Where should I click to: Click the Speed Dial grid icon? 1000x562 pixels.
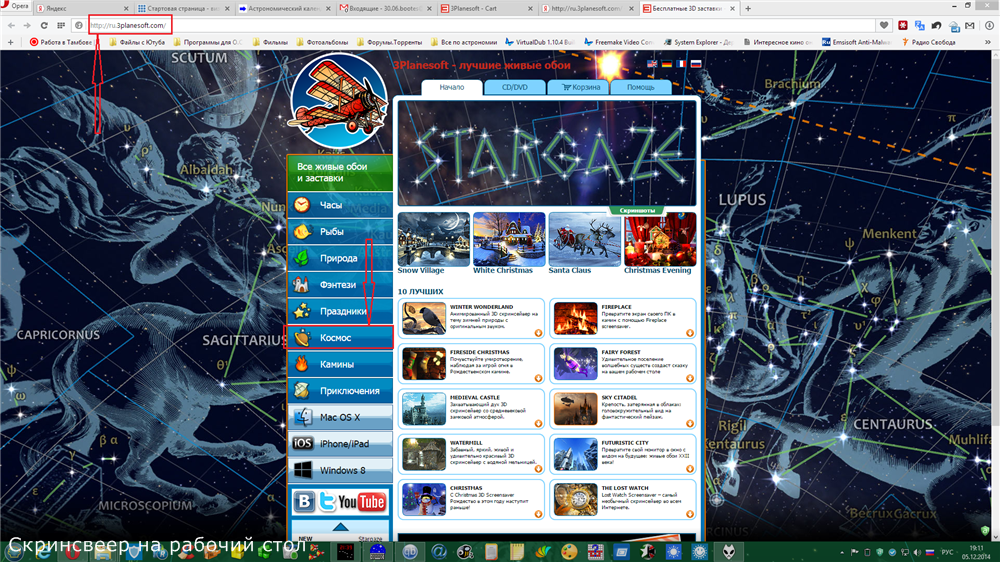pos(61,26)
